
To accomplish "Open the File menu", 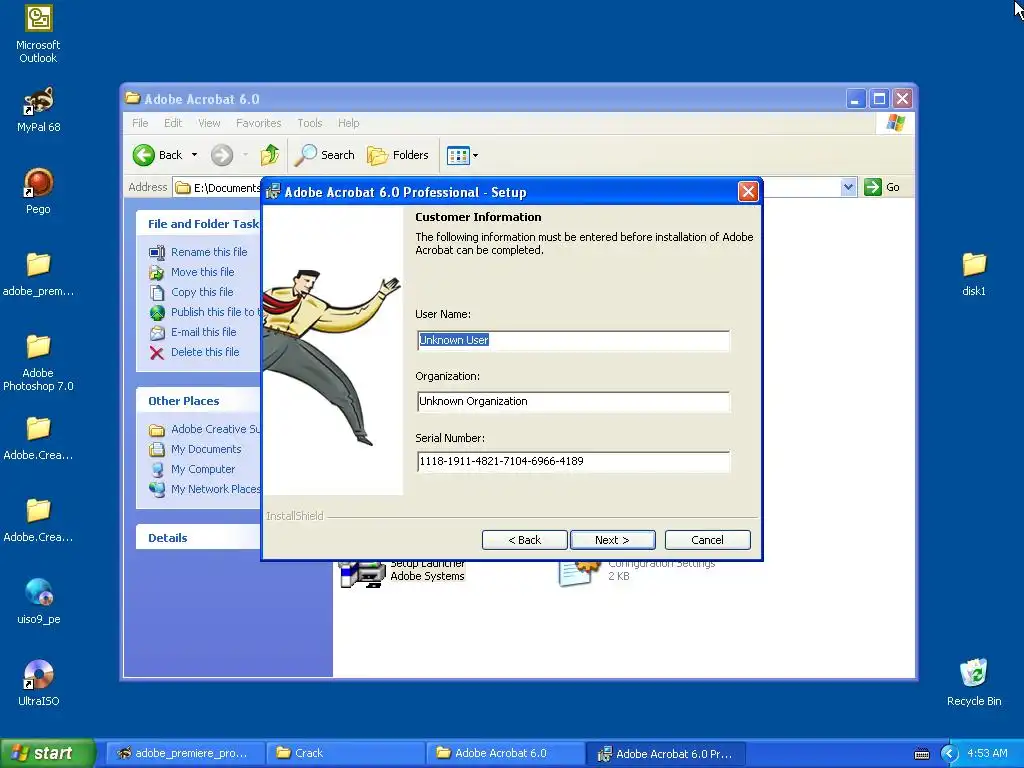I will (x=140, y=123).
